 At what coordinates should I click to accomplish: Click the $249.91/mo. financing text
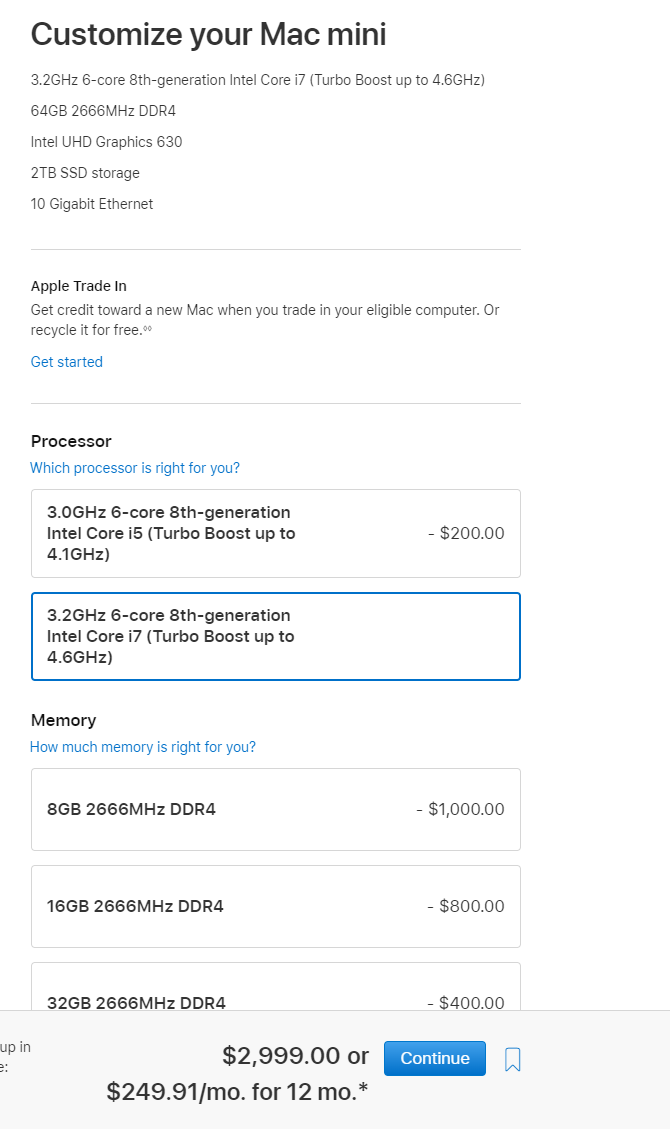coord(236,1092)
